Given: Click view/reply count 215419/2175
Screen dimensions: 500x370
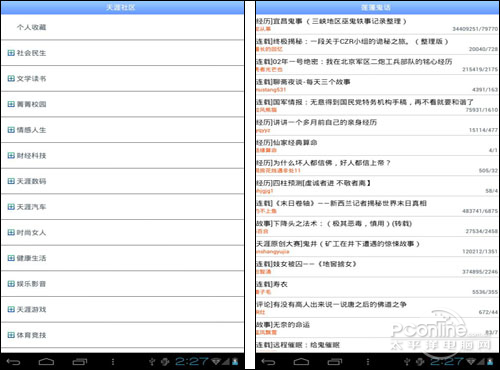Looking at the screenshot, I should coord(480,69).
